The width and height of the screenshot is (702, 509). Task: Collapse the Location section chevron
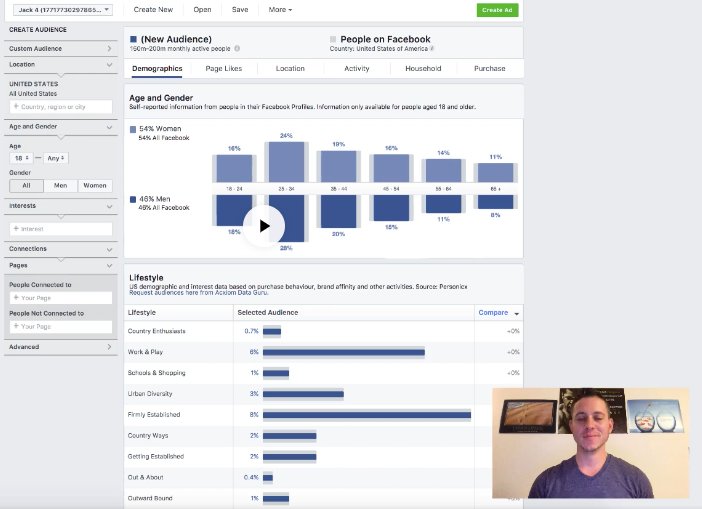(109, 65)
